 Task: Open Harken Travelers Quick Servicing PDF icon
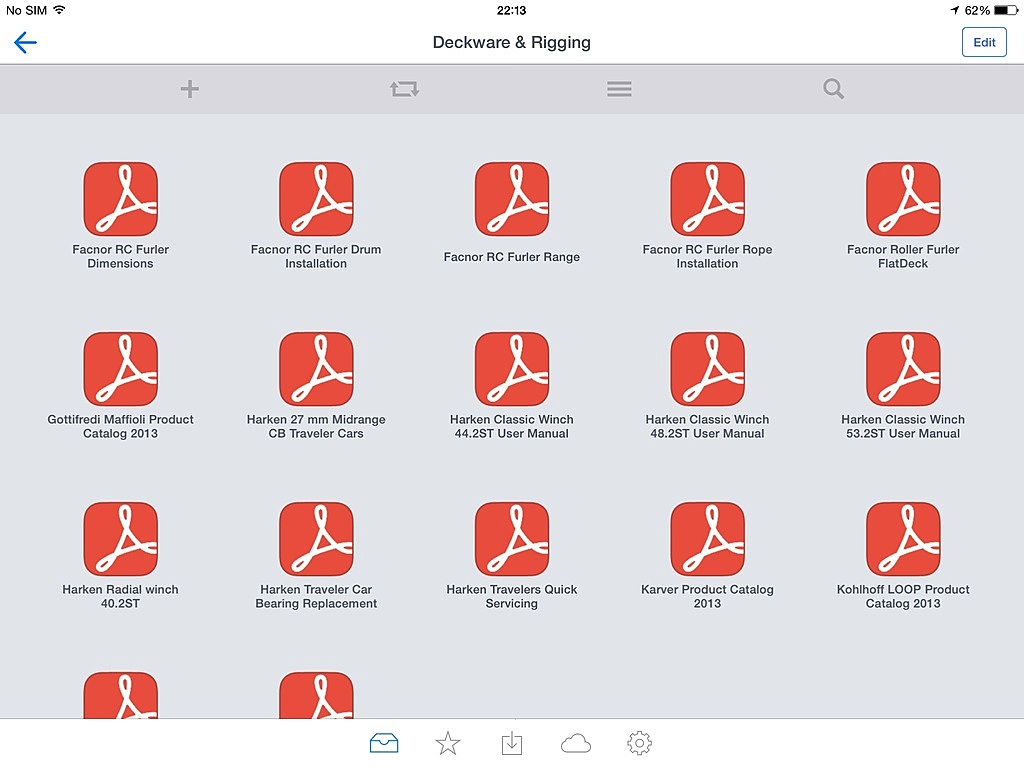click(512, 539)
